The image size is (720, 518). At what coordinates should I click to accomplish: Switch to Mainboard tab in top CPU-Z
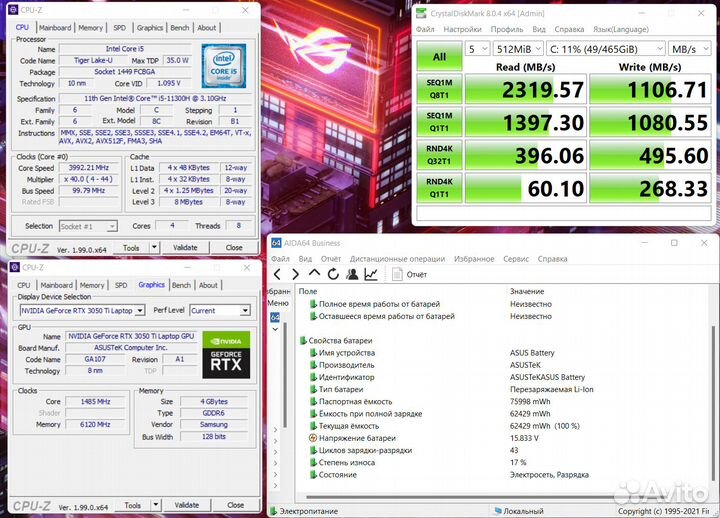coord(55,28)
